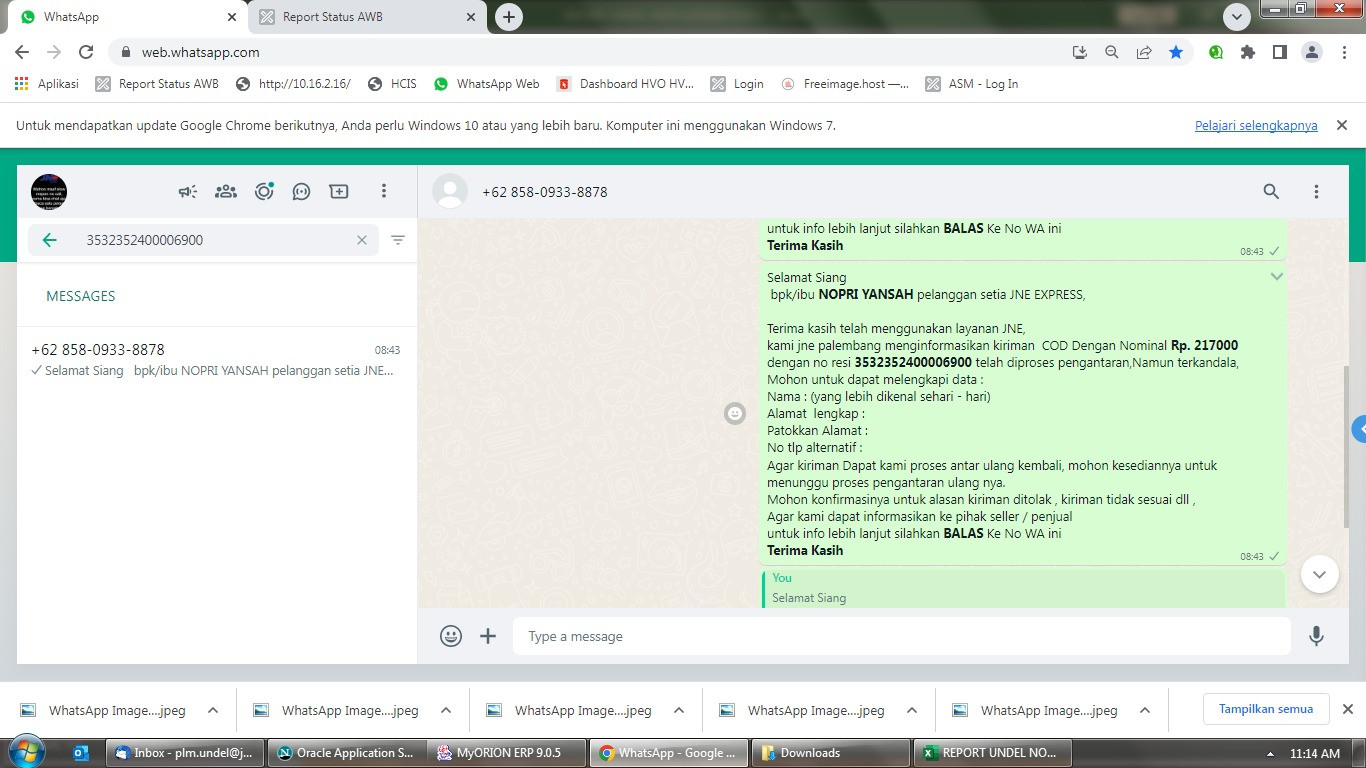1366x768 pixels.
Task: Go back from search with green arrow
Action: pyautogui.click(x=49, y=240)
